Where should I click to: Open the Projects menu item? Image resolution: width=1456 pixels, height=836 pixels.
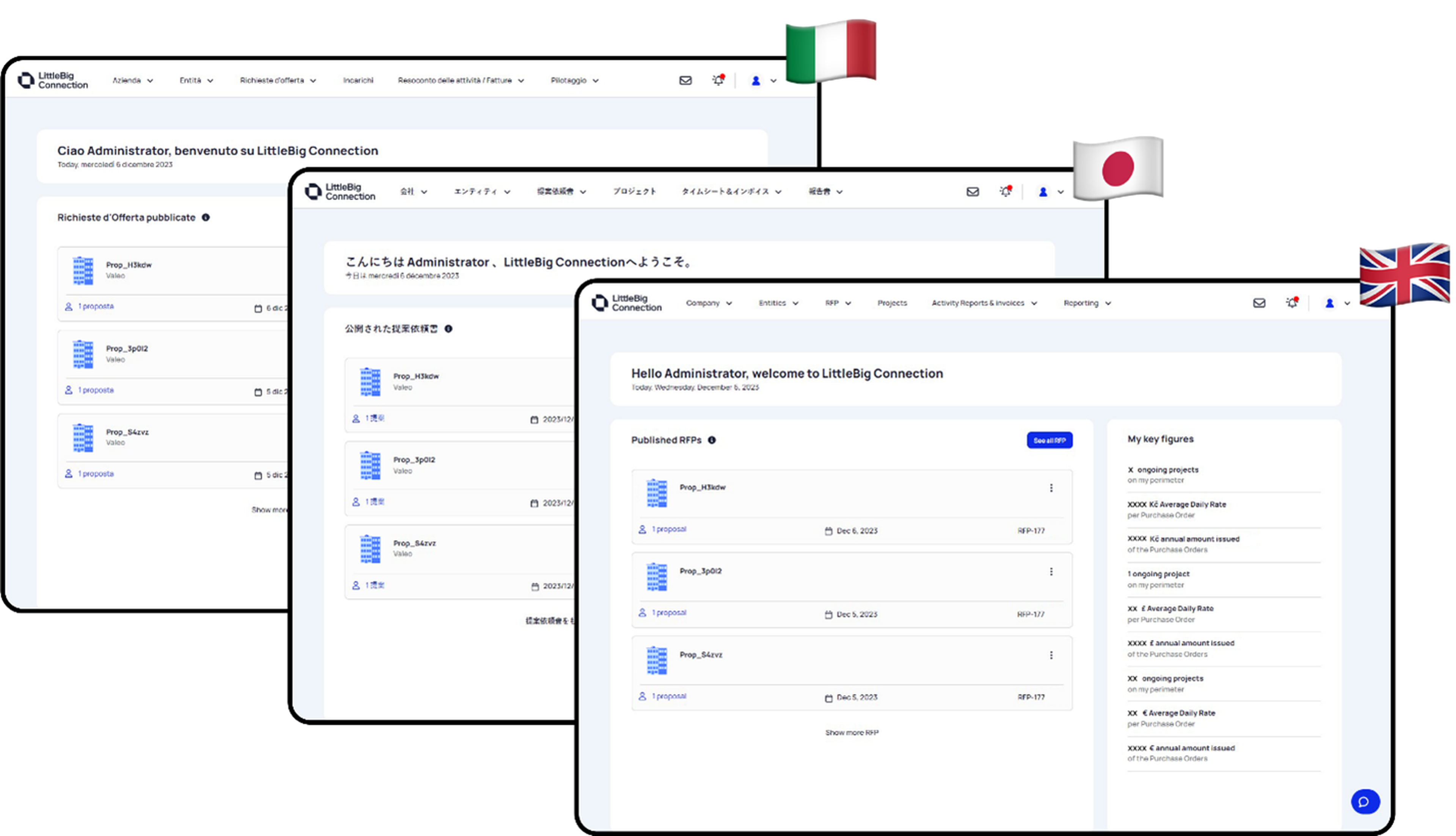(x=892, y=303)
